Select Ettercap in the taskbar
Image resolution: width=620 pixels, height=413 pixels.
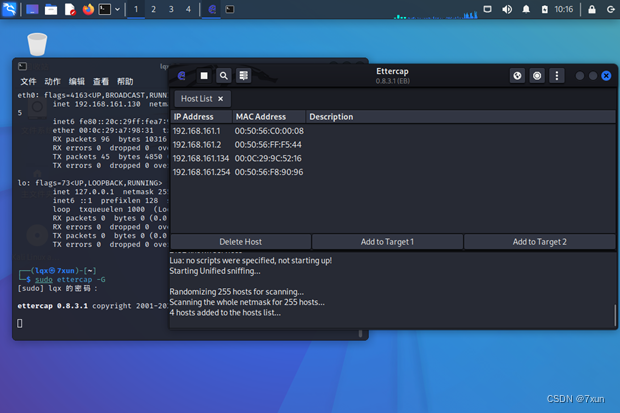(212, 9)
